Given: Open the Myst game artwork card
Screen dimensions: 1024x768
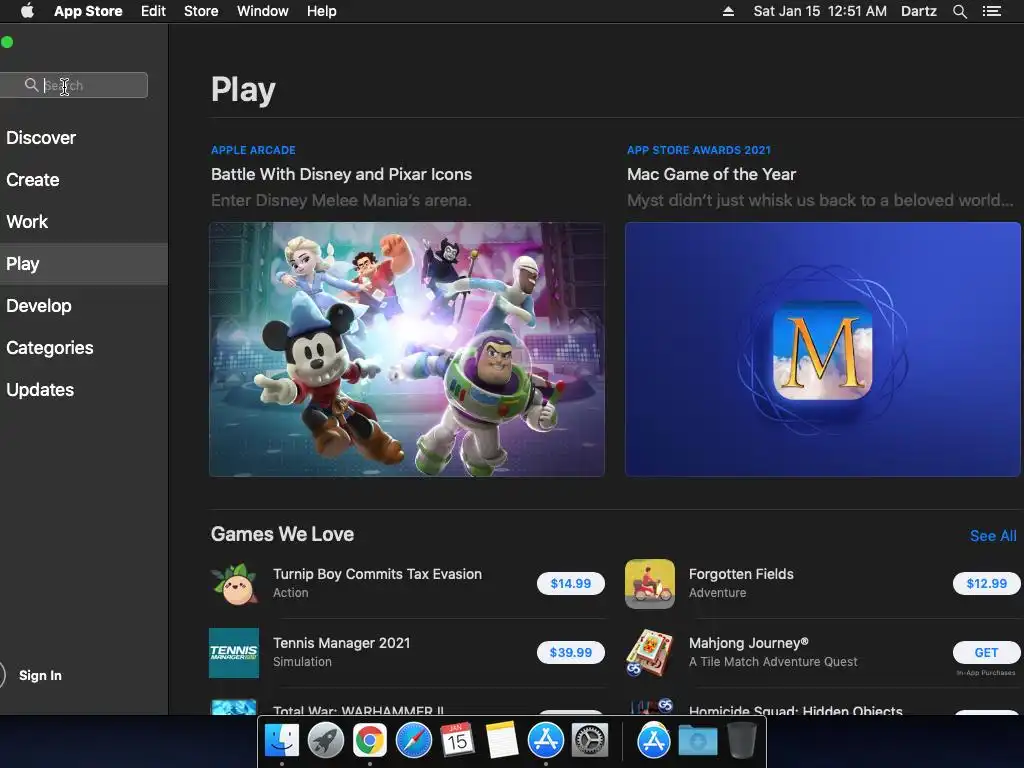Looking at the screenshot, I should pos(823,349).
